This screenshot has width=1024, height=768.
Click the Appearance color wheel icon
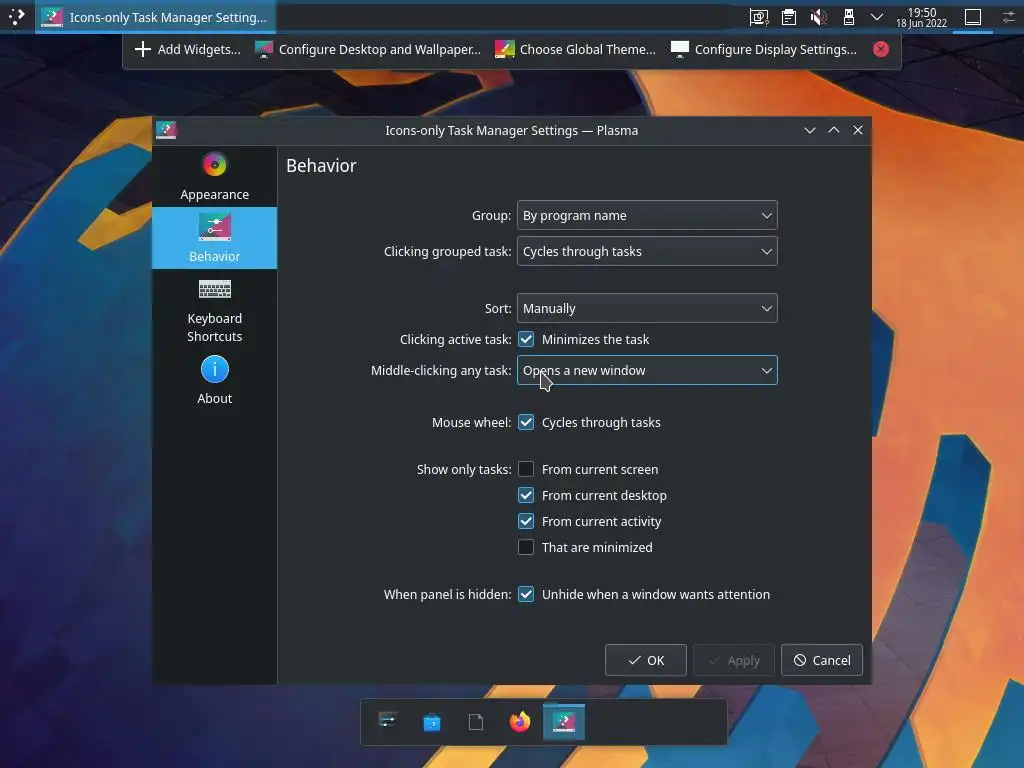214,165
